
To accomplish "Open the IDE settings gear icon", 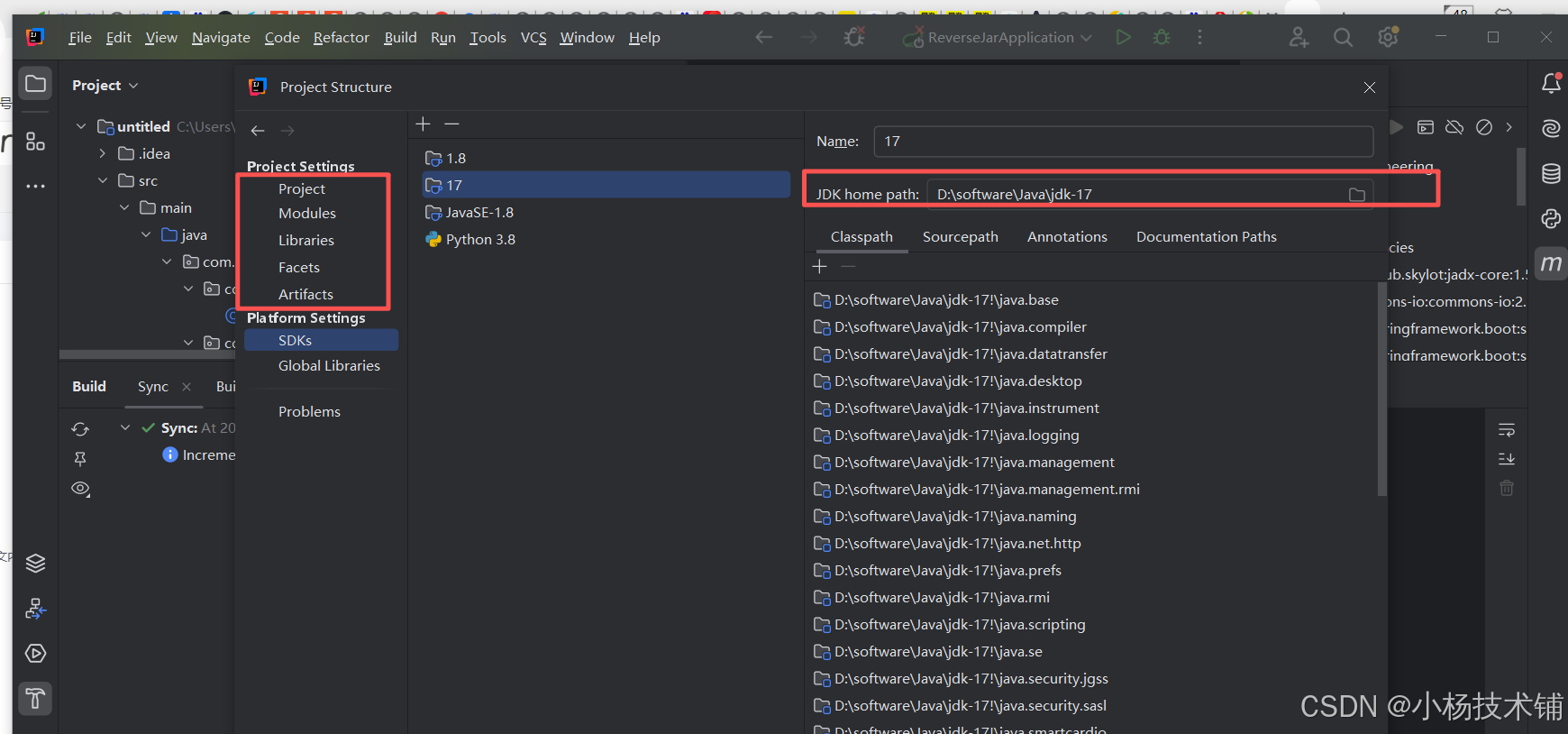I will 1388,37.
